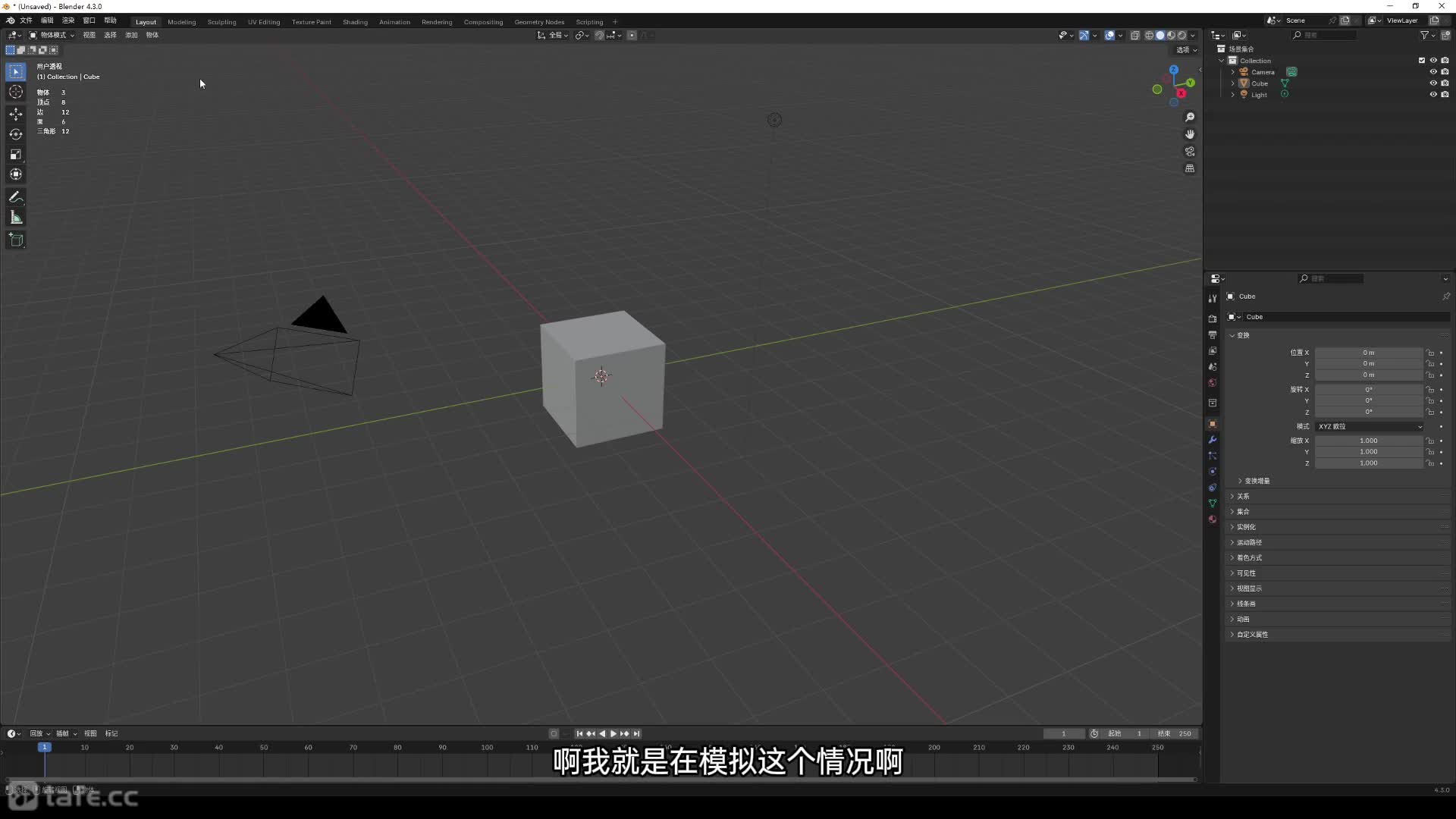Screen dimensions: 1456x819
Task: Open the Object Data mesh tab
Action: click(x=1213, y=504)
